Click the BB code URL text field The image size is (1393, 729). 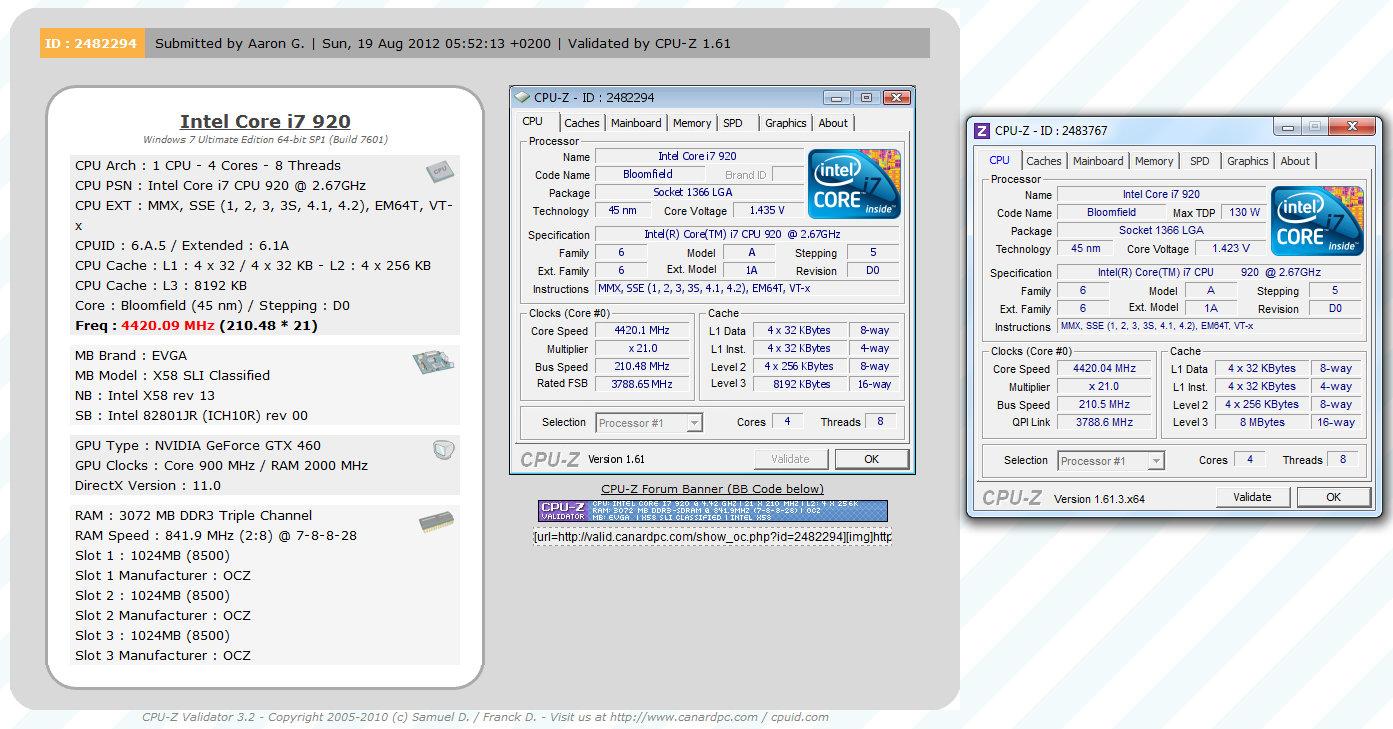712,537
